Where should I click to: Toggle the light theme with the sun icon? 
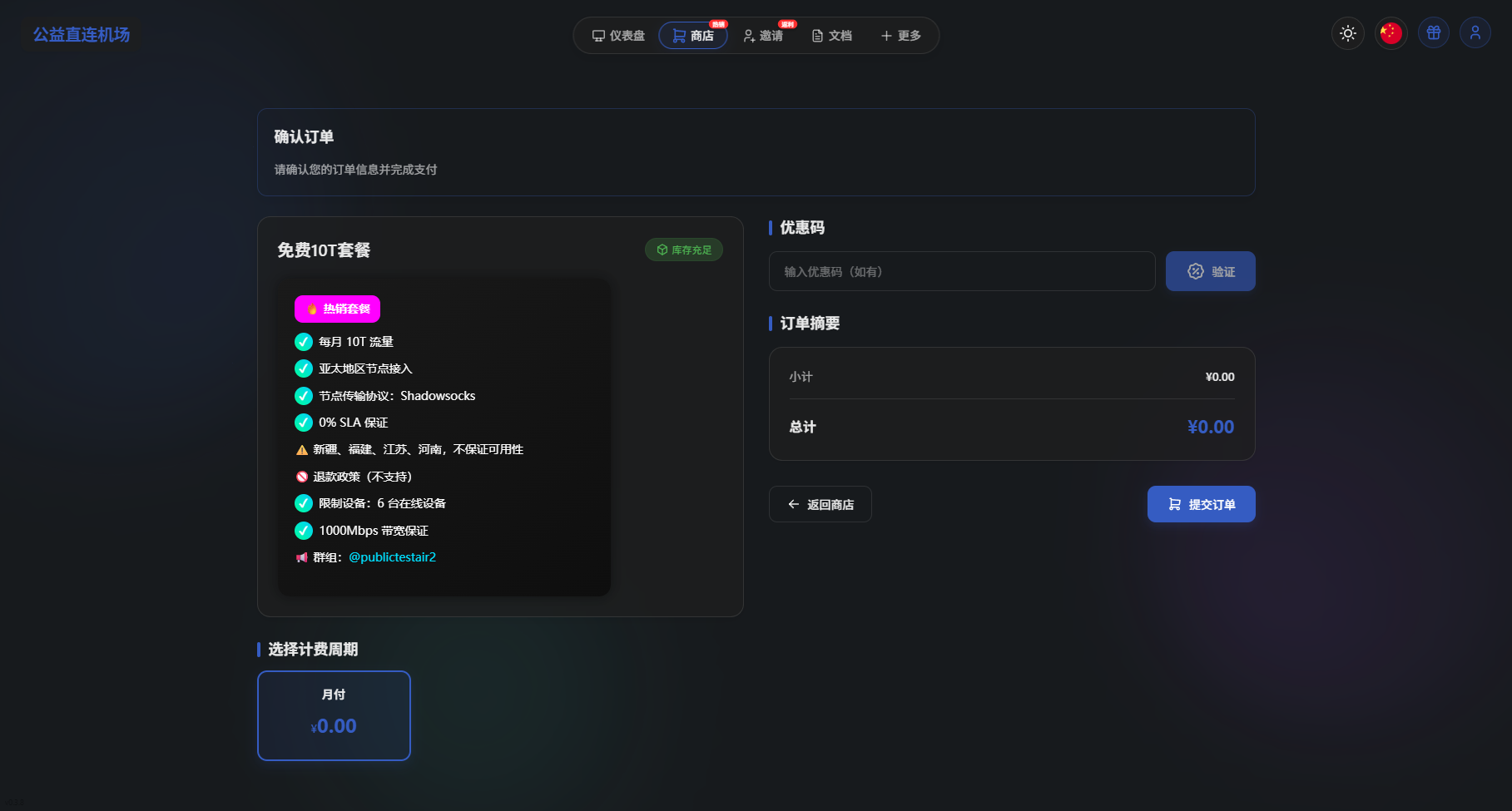click(x=1348, y=32)
